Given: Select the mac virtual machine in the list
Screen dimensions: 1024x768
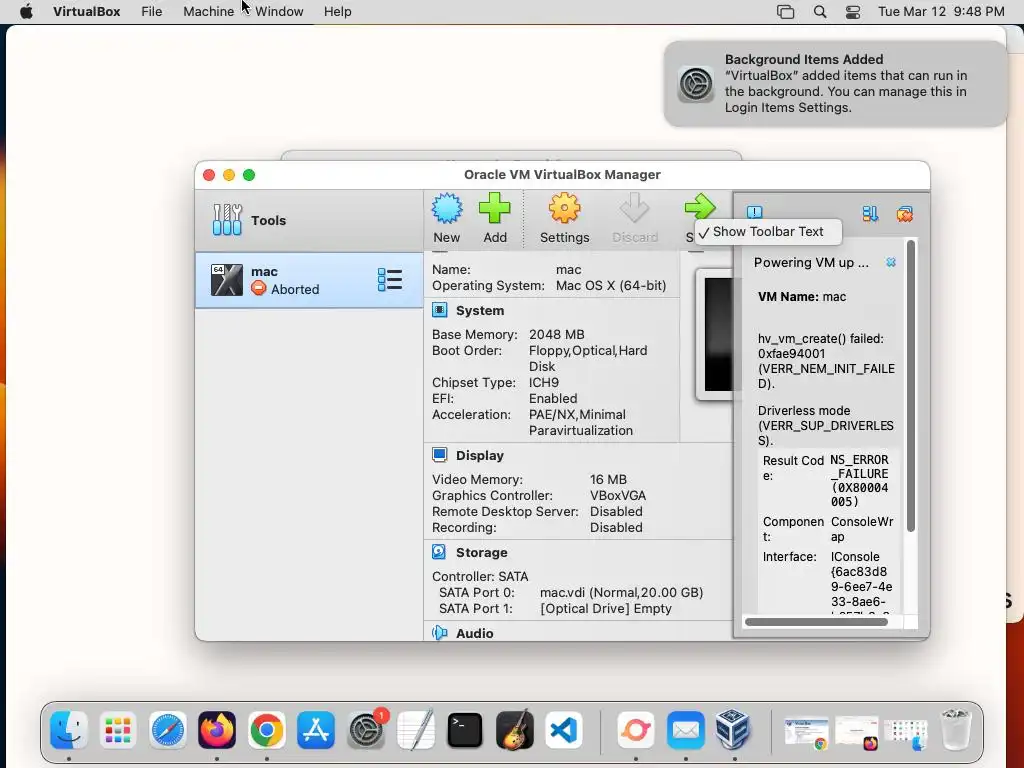Looking at the screenshot, I should click(309, 280).
